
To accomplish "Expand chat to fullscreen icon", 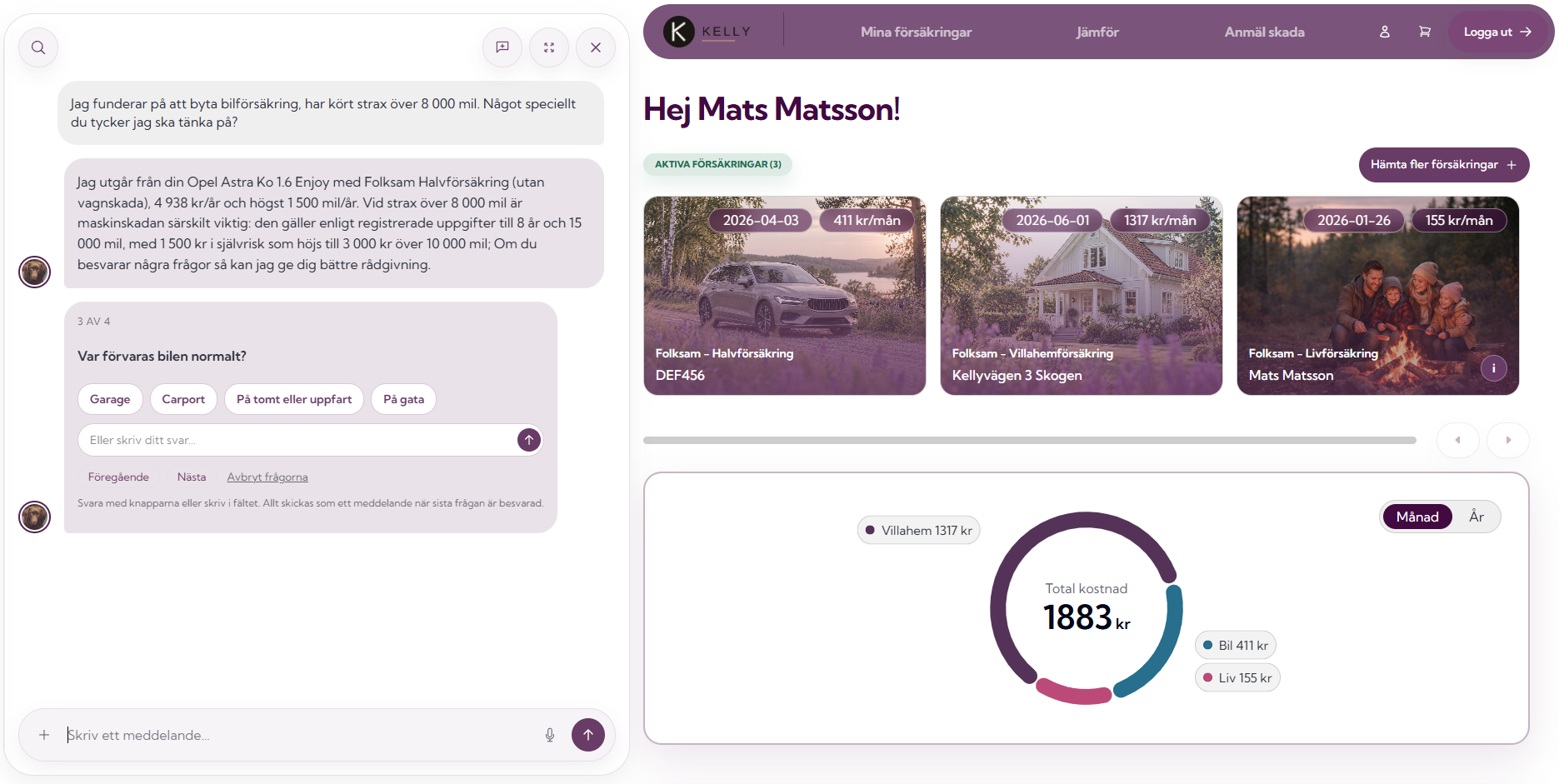I will 549,47.
